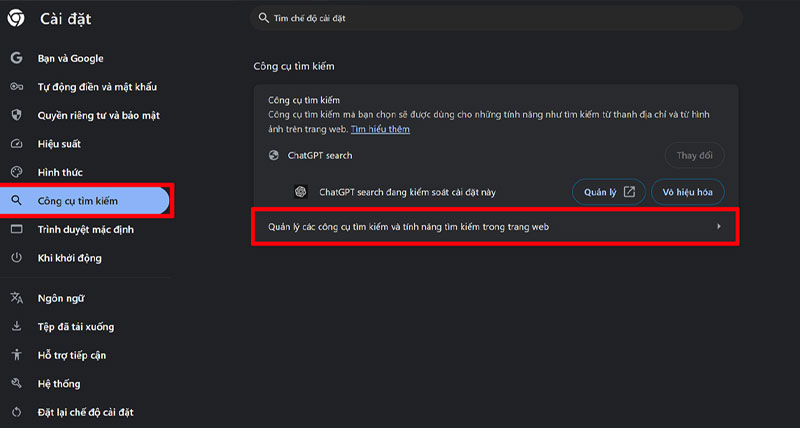The image size is (800, 428).
Task: Click the gauge icon beside Hiệu suất
Action: 16,144
